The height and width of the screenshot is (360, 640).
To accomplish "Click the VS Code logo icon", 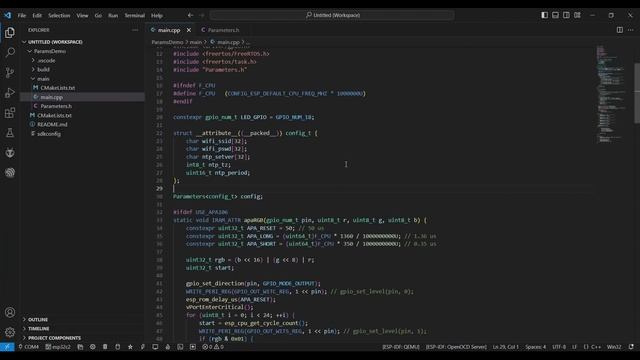I will (x=8, y=15).
